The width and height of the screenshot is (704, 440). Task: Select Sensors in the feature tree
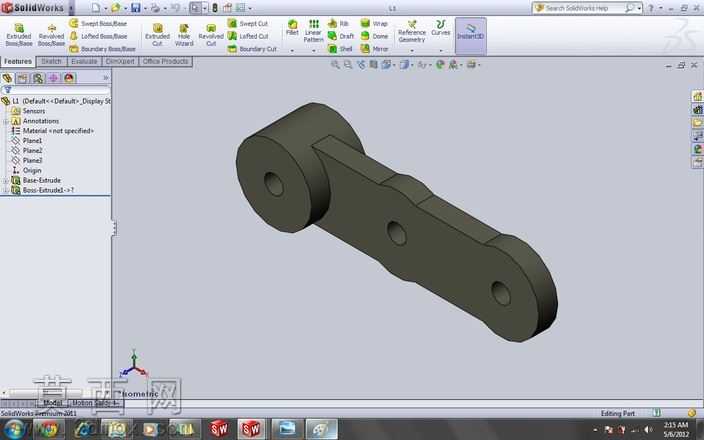(28, 111)
